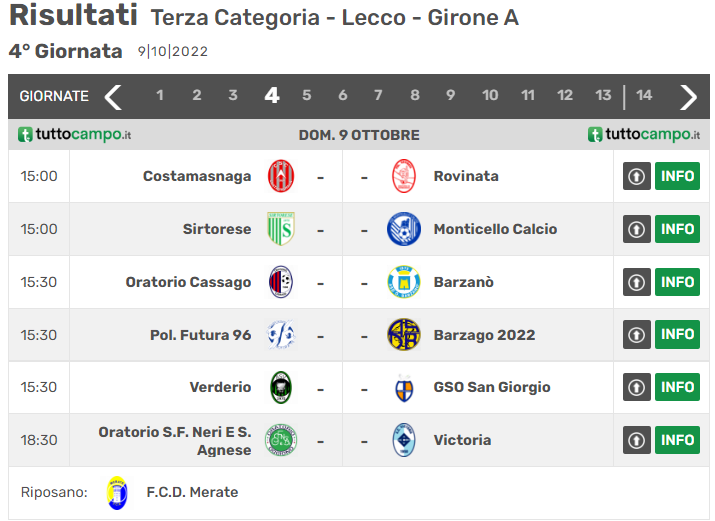
Task: Click the Monticello Calcio team logo
Action: [x=404, y=229]
